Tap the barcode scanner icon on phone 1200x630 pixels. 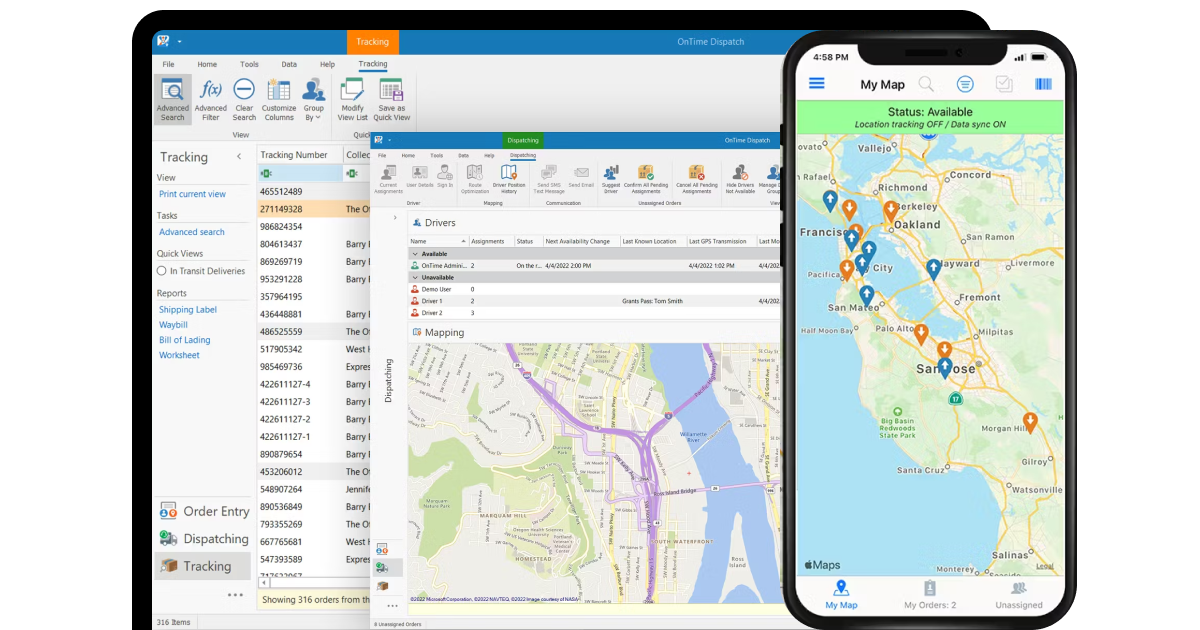[x=1043, y=84]
